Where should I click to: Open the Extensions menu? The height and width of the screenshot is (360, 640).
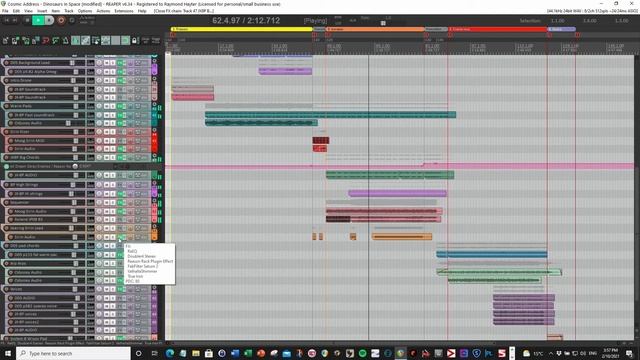coord(124,11)
